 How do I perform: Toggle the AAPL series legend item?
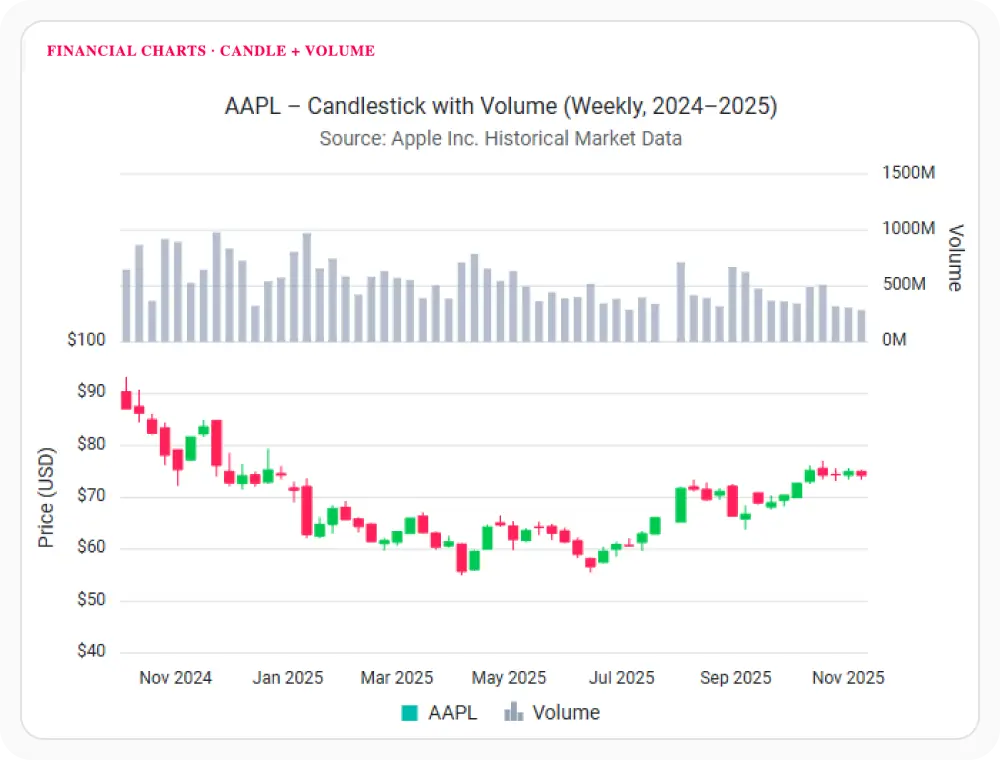[439, 712]
